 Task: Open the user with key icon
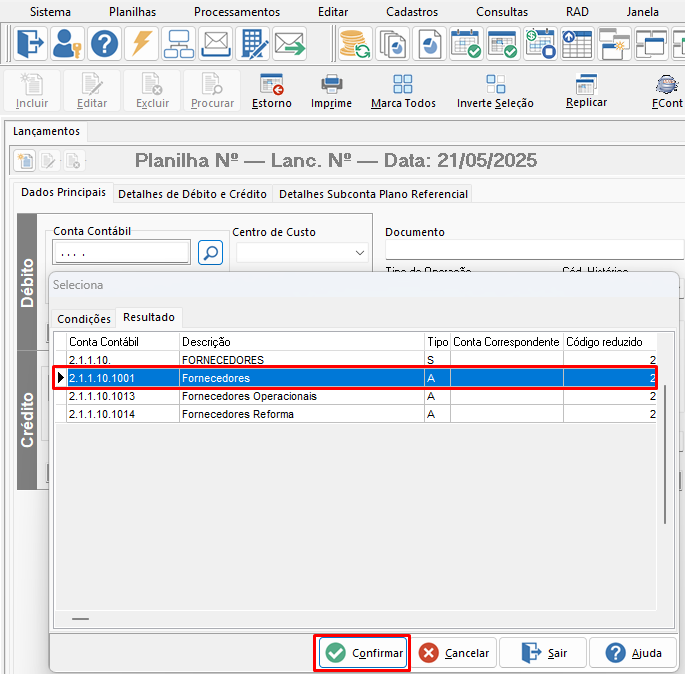(67, 43)
